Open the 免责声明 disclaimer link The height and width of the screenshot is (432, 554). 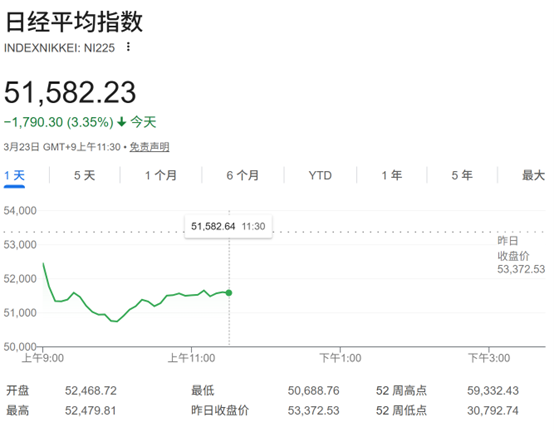click(149, 147)
